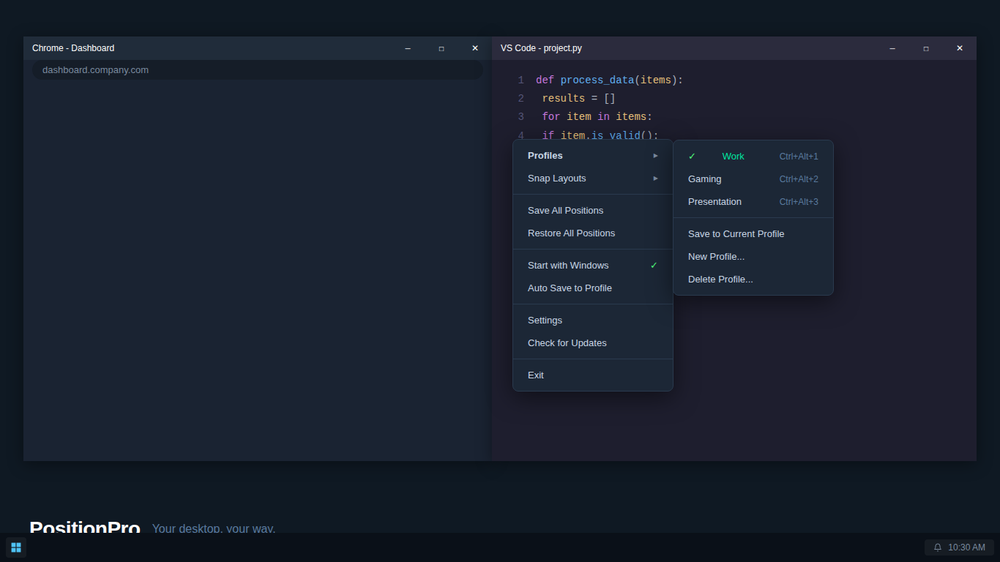Close the VS Code project.py window

[959, 48]
